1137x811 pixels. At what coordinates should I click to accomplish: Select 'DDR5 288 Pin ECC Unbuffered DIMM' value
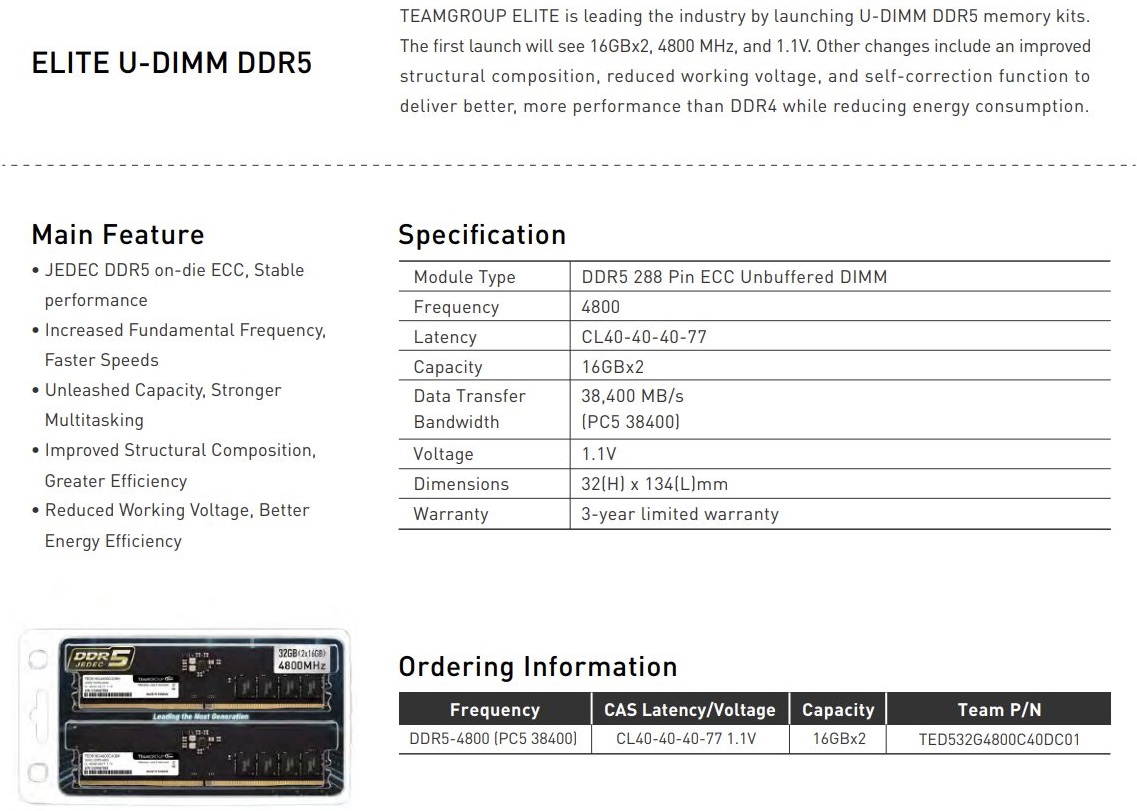click(734, 277)
